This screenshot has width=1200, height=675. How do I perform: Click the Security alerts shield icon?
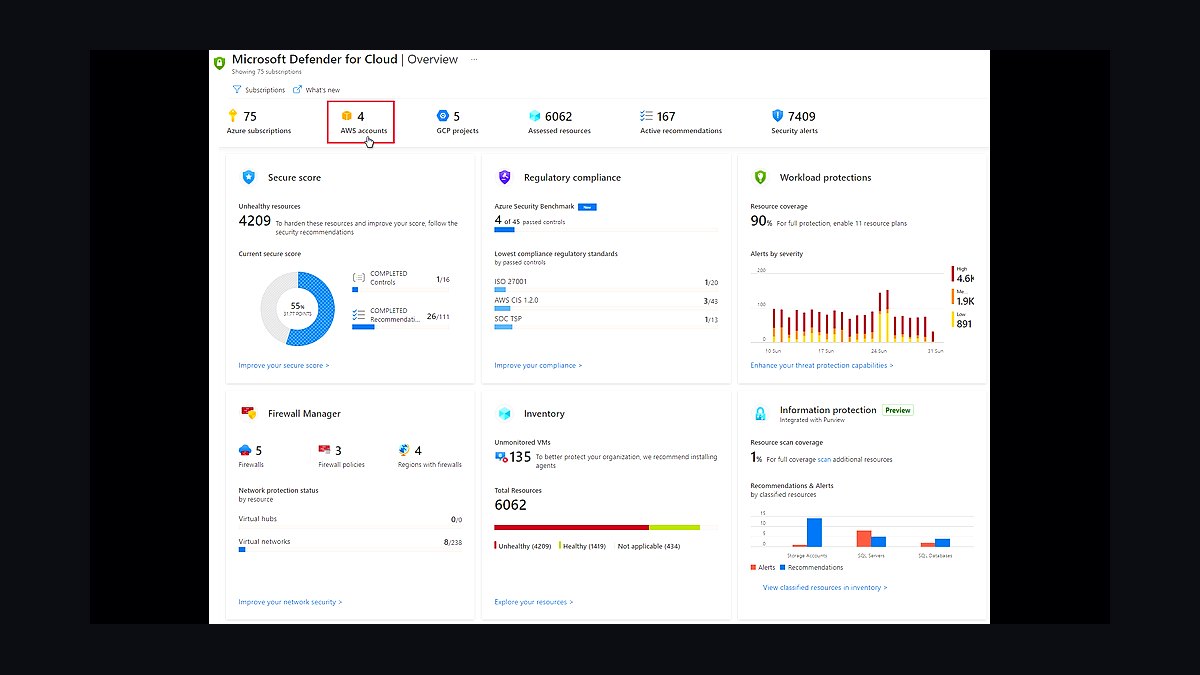pos(778,116)
